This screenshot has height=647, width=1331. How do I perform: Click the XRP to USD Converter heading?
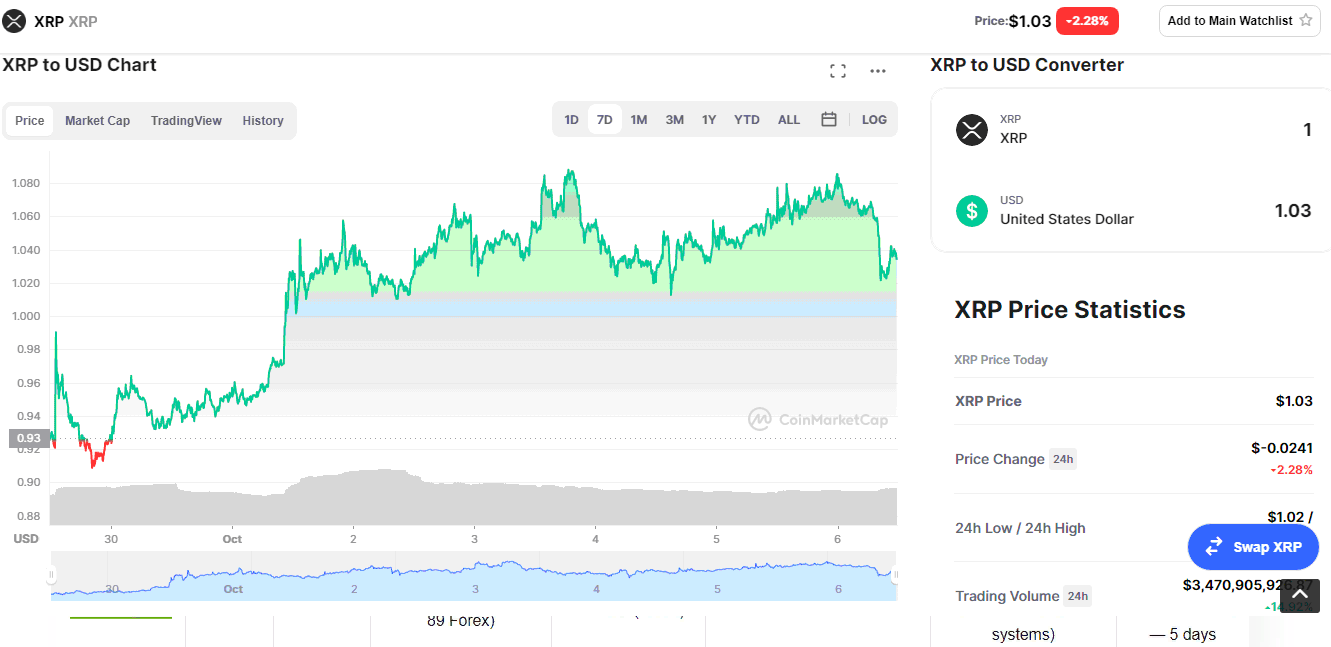[1027, 65]
